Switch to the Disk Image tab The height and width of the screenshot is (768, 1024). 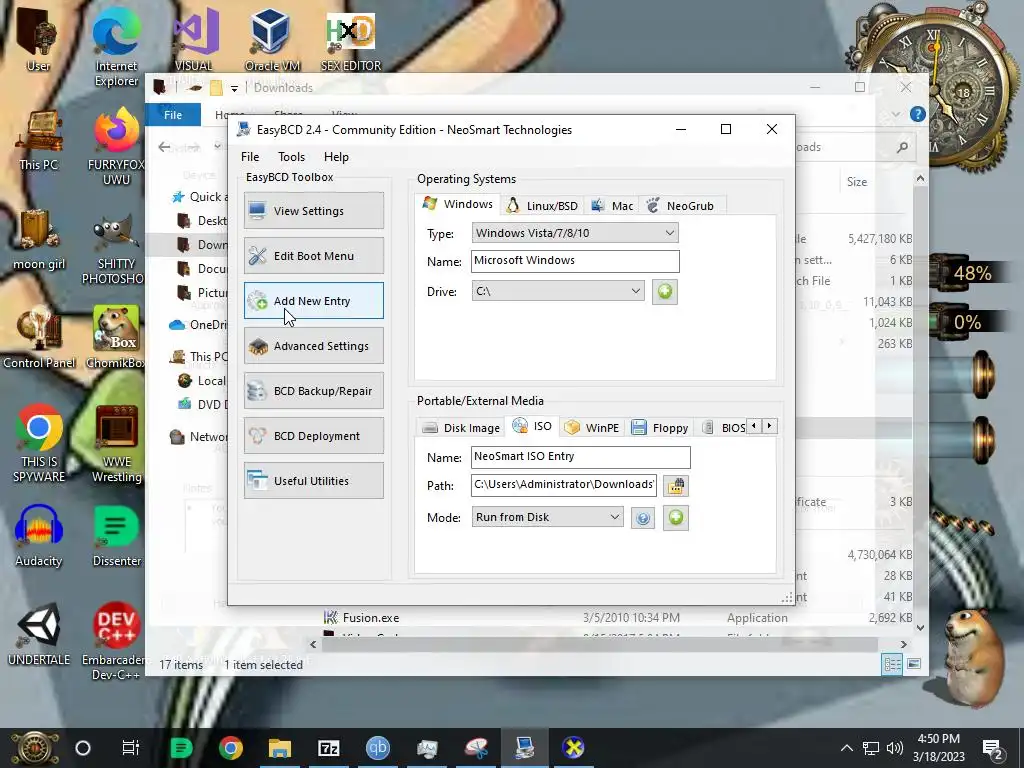point(461,428)
